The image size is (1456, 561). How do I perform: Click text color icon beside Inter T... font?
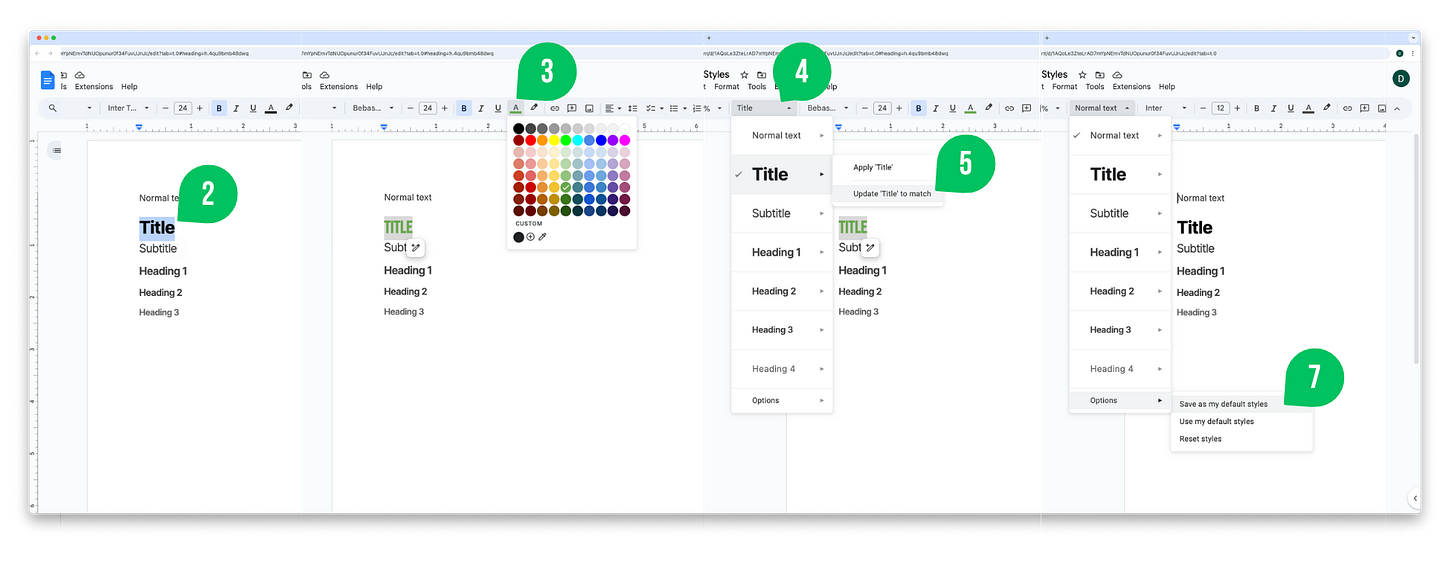[270, 108]
